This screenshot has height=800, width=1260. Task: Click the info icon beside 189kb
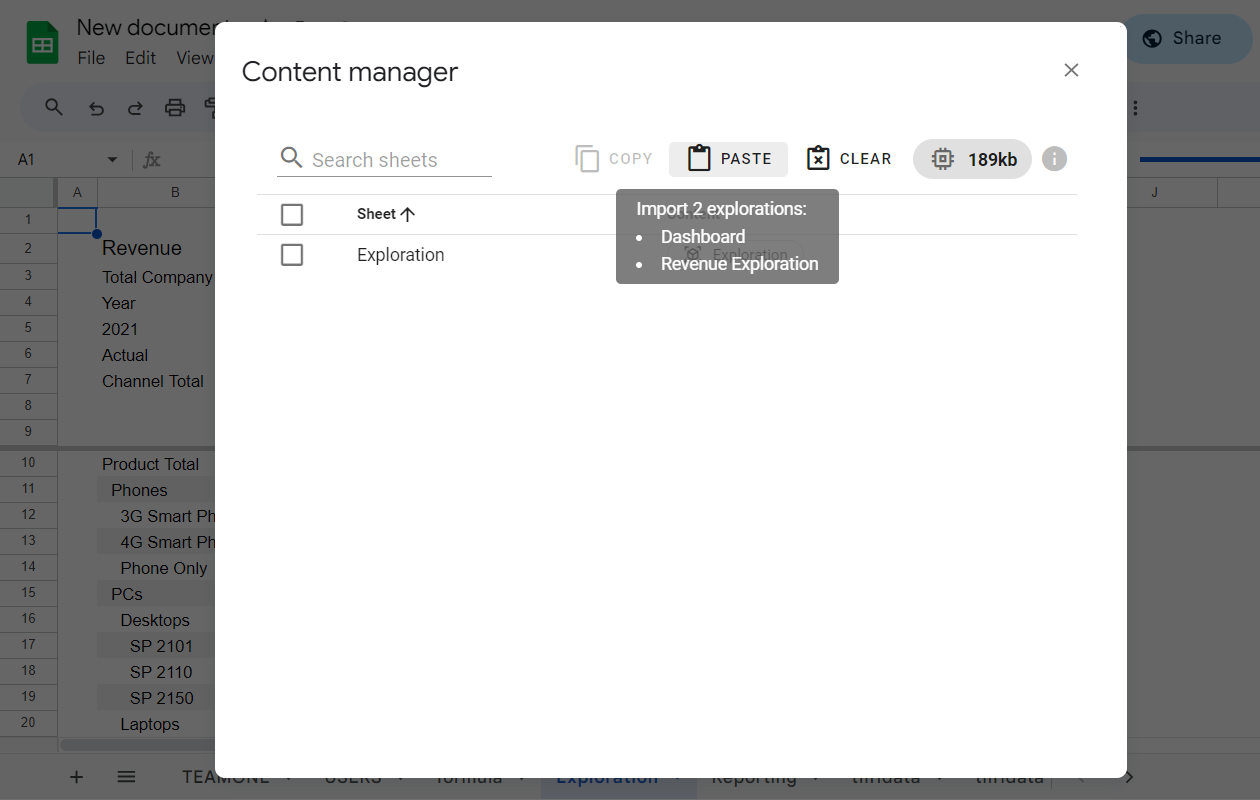pyautogui.click(x=1054, y=159)
